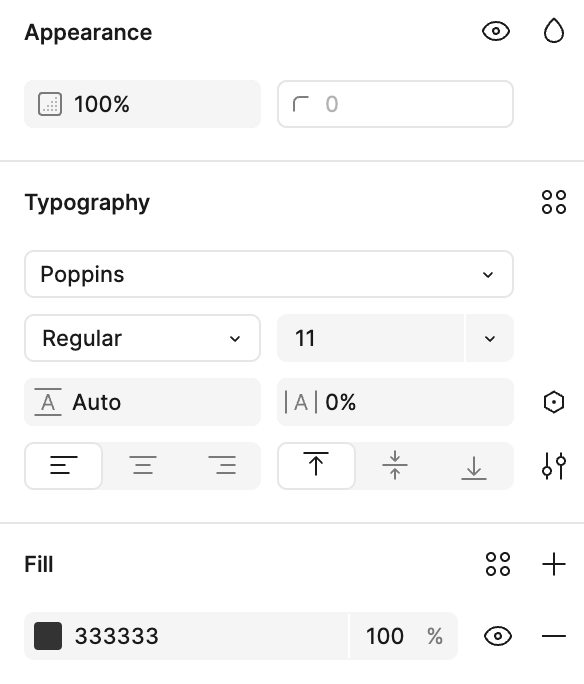Align text to bottom vertically

coord(474,465)
